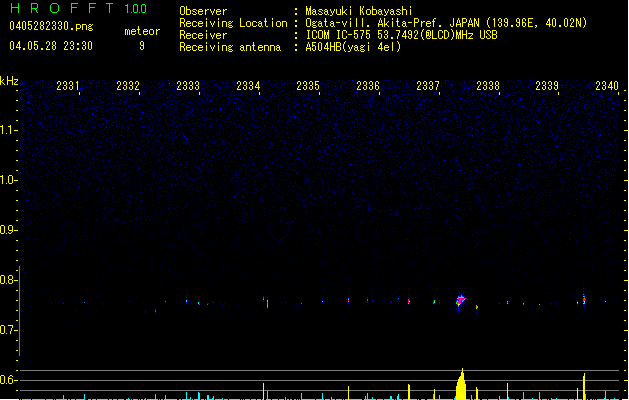Click time axis marker 2333

click(x=188, y=85)
